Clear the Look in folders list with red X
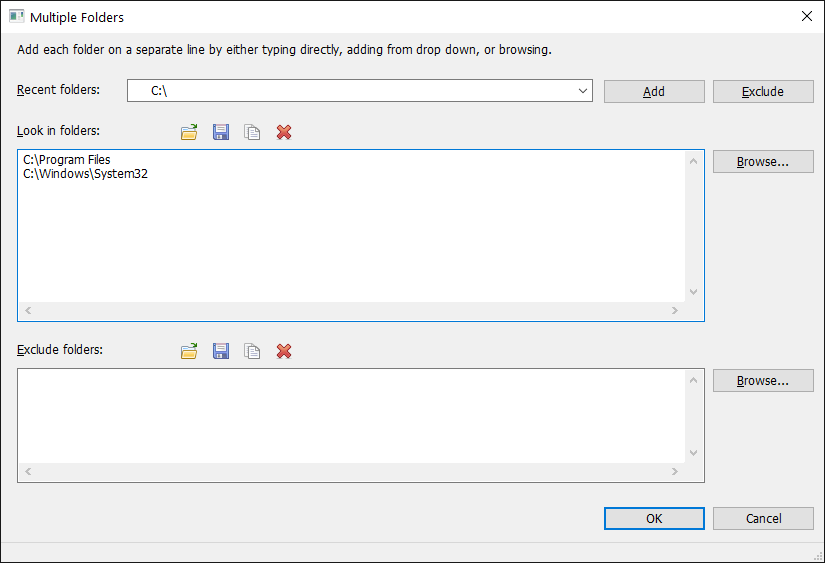This screenshot has height=563, width=825. coord(284,132)
